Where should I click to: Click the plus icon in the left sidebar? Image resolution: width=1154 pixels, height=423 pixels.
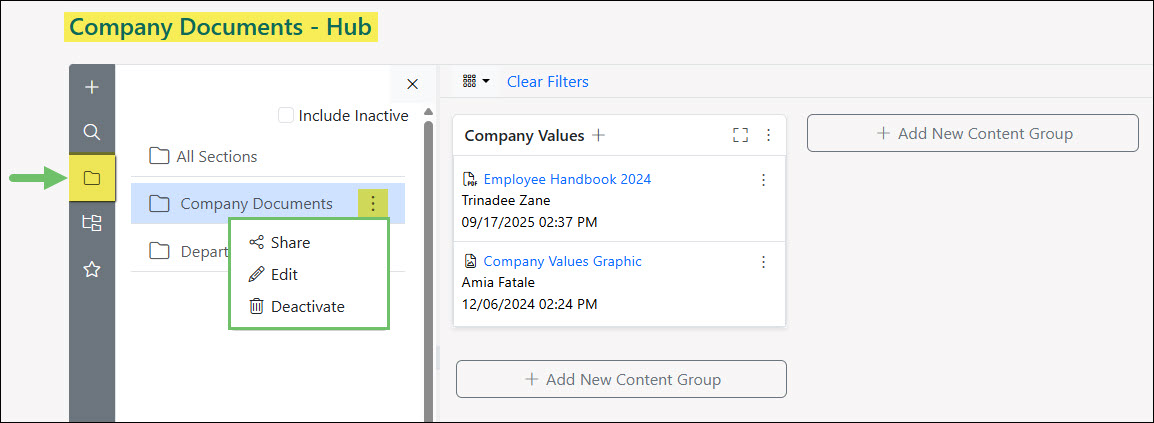[92, 88]
